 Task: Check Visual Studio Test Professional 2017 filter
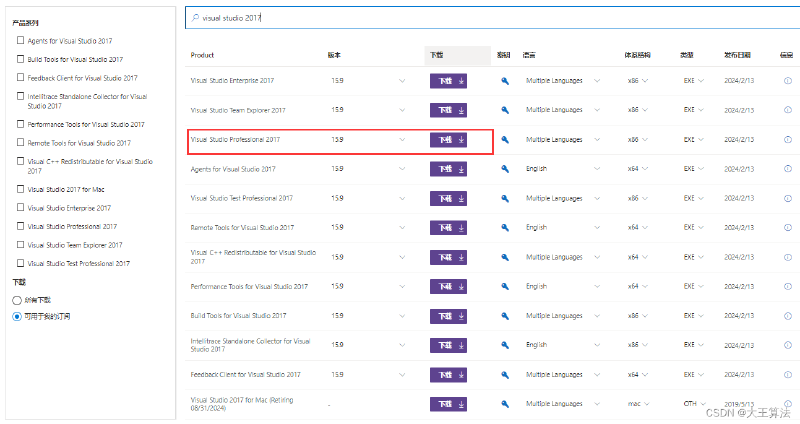click(20, 263)
